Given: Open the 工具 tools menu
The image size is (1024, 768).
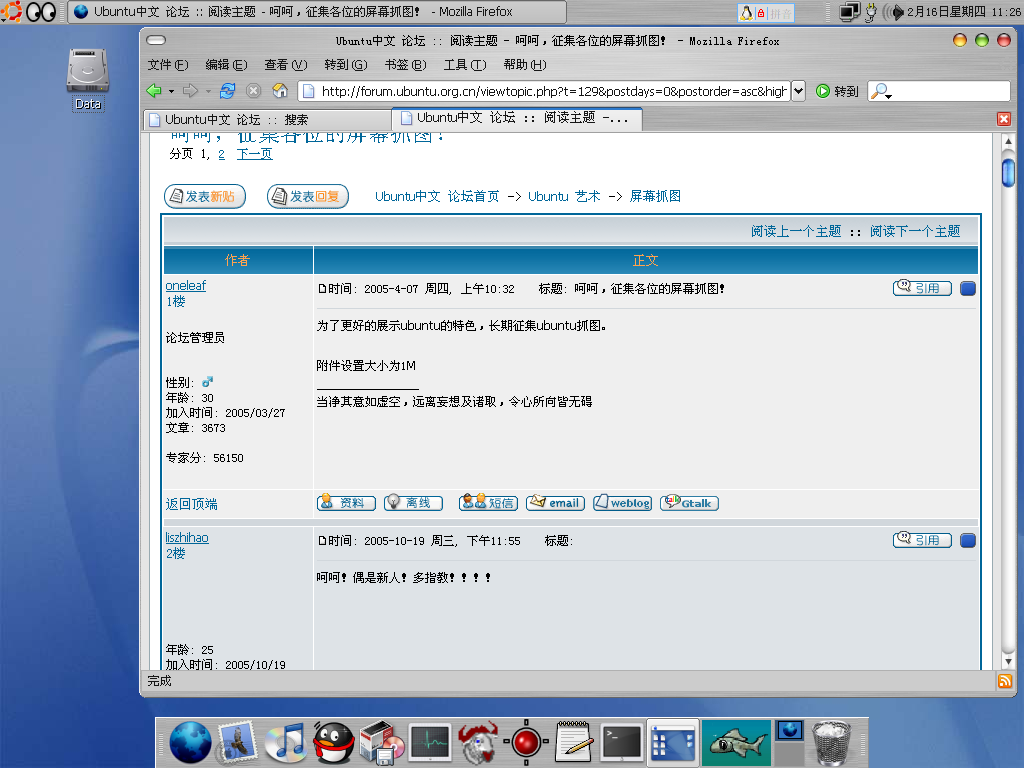Looking at the screenshot, I should pos(465,65).
